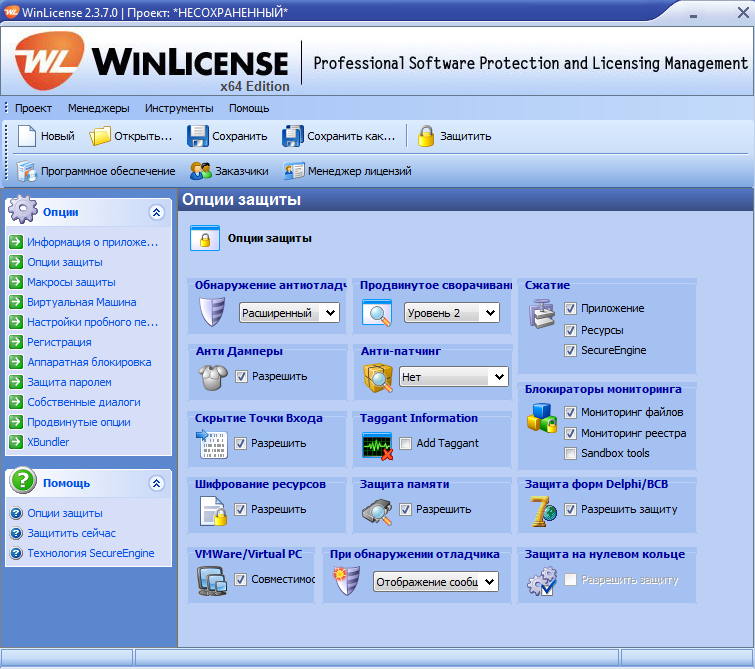Click the Сохранить как toolbar icon
755x669 pixels.
(x=293, y=136)
